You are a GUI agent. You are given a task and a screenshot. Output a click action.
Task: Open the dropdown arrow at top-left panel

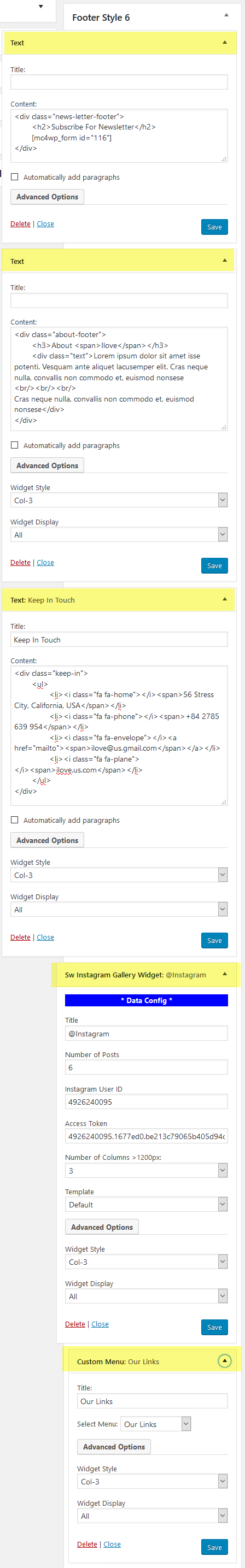pyautogui.click(x=41, y=7)
